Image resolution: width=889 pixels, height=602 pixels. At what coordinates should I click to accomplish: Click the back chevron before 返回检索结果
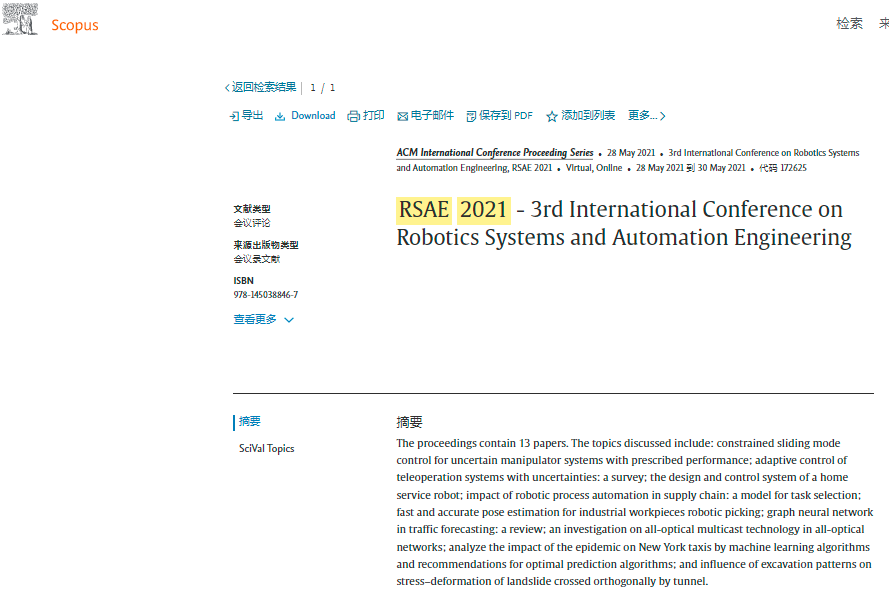[x=227, y=88]
